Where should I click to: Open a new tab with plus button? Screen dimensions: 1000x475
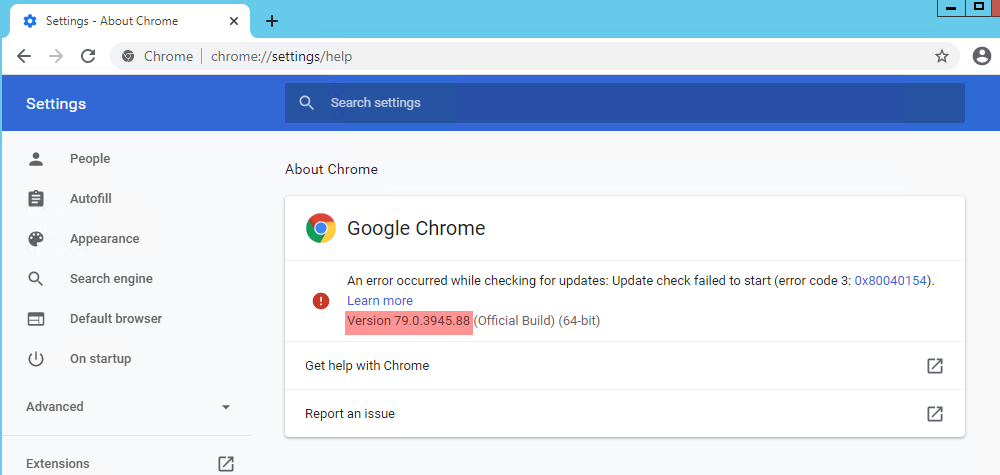[272, 21]
